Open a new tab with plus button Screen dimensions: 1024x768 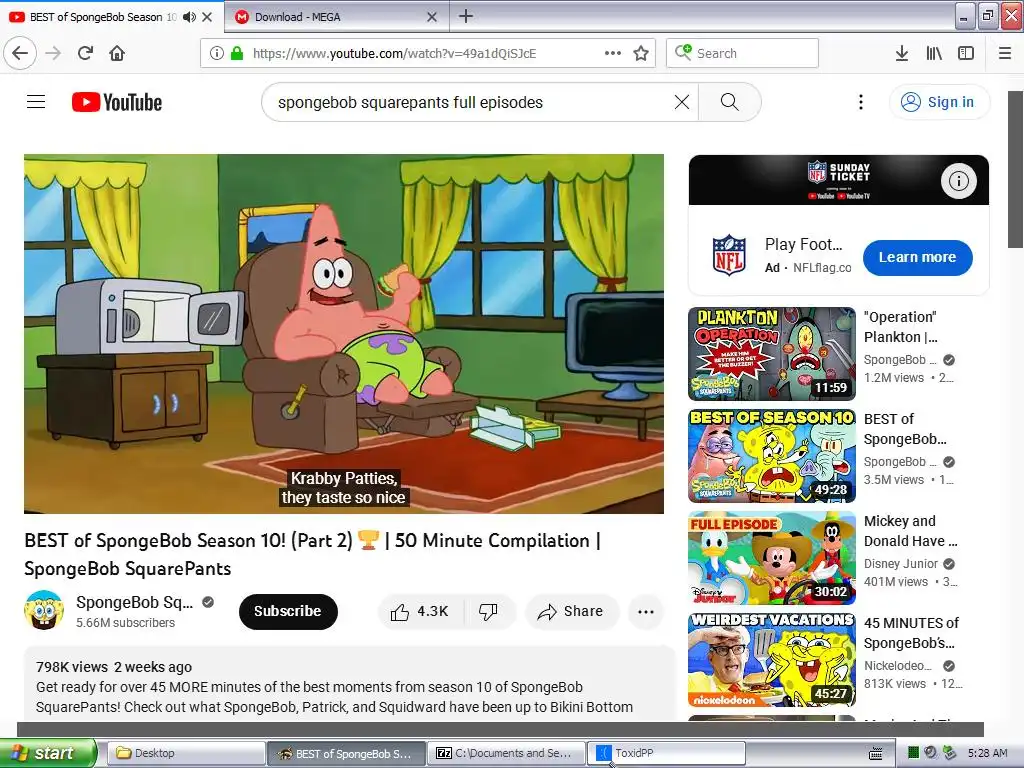click(466, 16)
